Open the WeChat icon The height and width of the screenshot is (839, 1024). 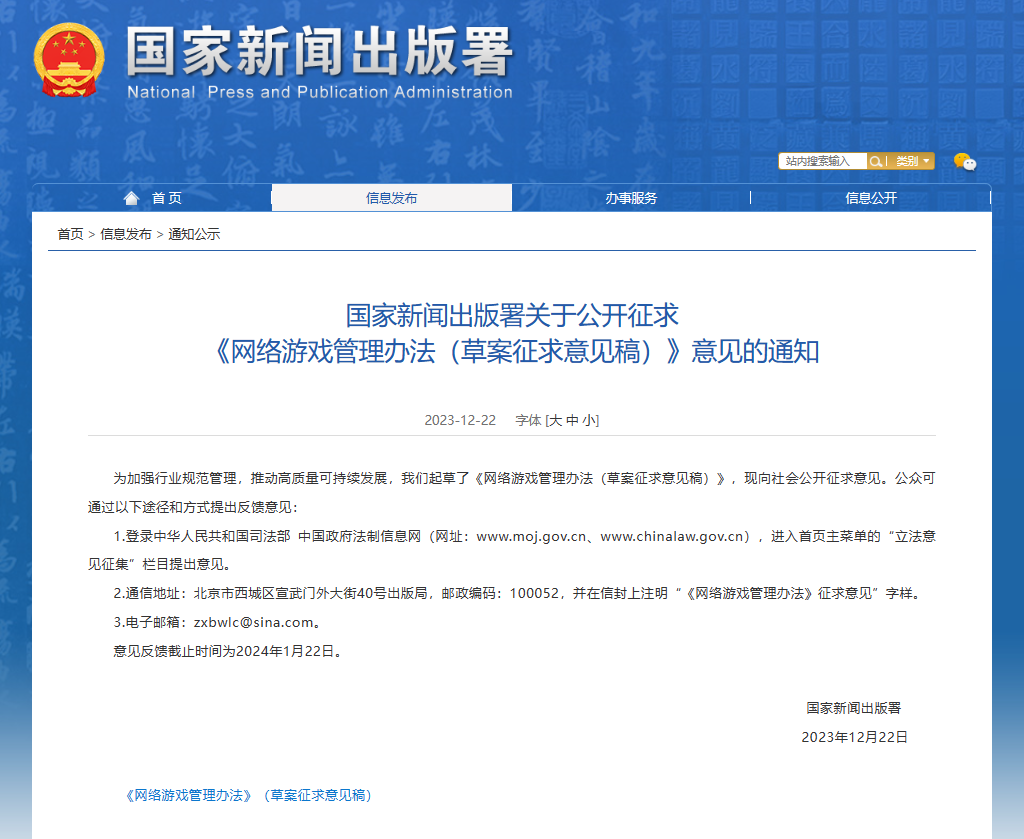[x=965, y=161]
